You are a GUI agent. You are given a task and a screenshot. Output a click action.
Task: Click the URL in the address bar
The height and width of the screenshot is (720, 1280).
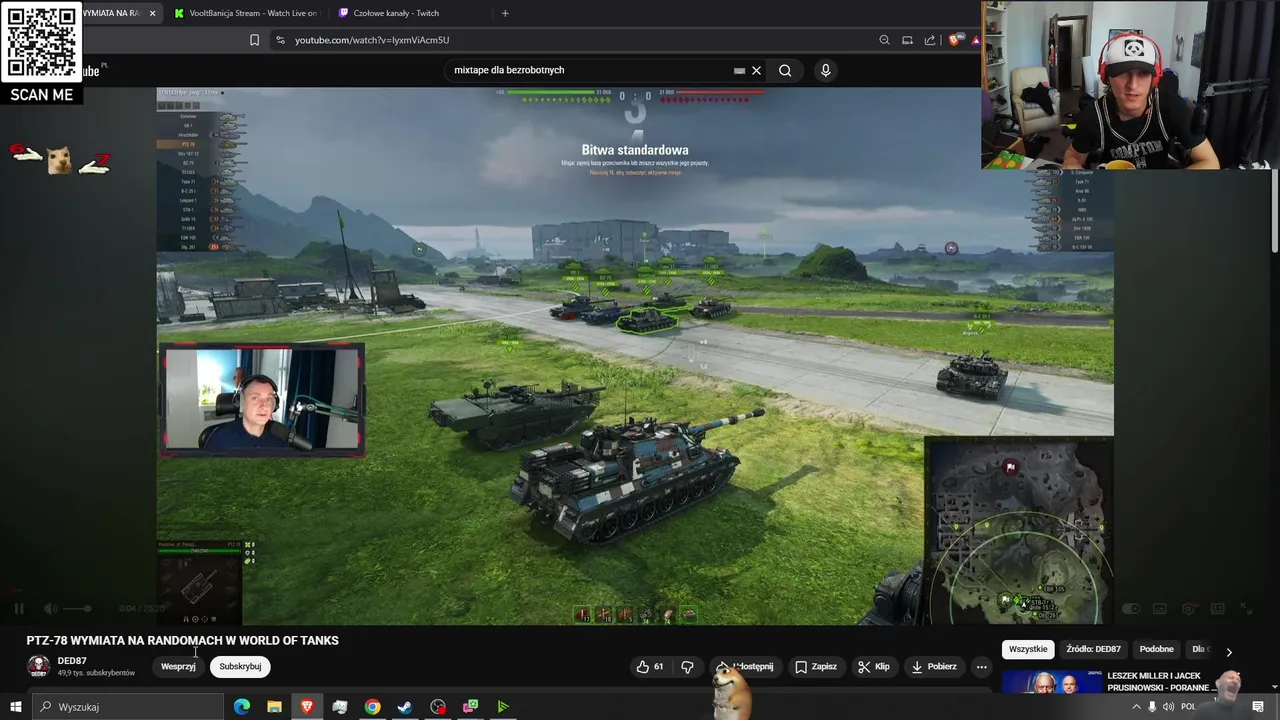pos(372,40)
